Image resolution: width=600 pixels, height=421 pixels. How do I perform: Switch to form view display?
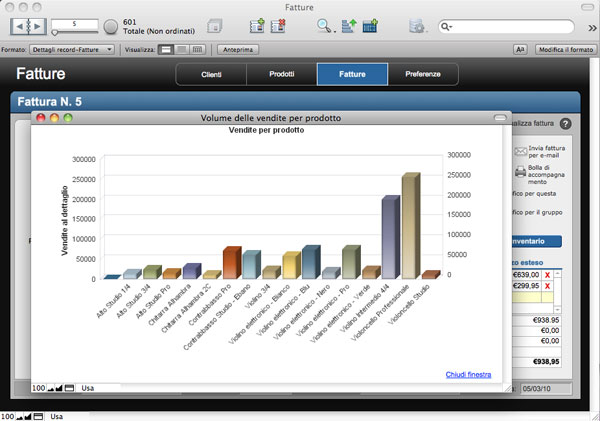click(x=167, y=48)
